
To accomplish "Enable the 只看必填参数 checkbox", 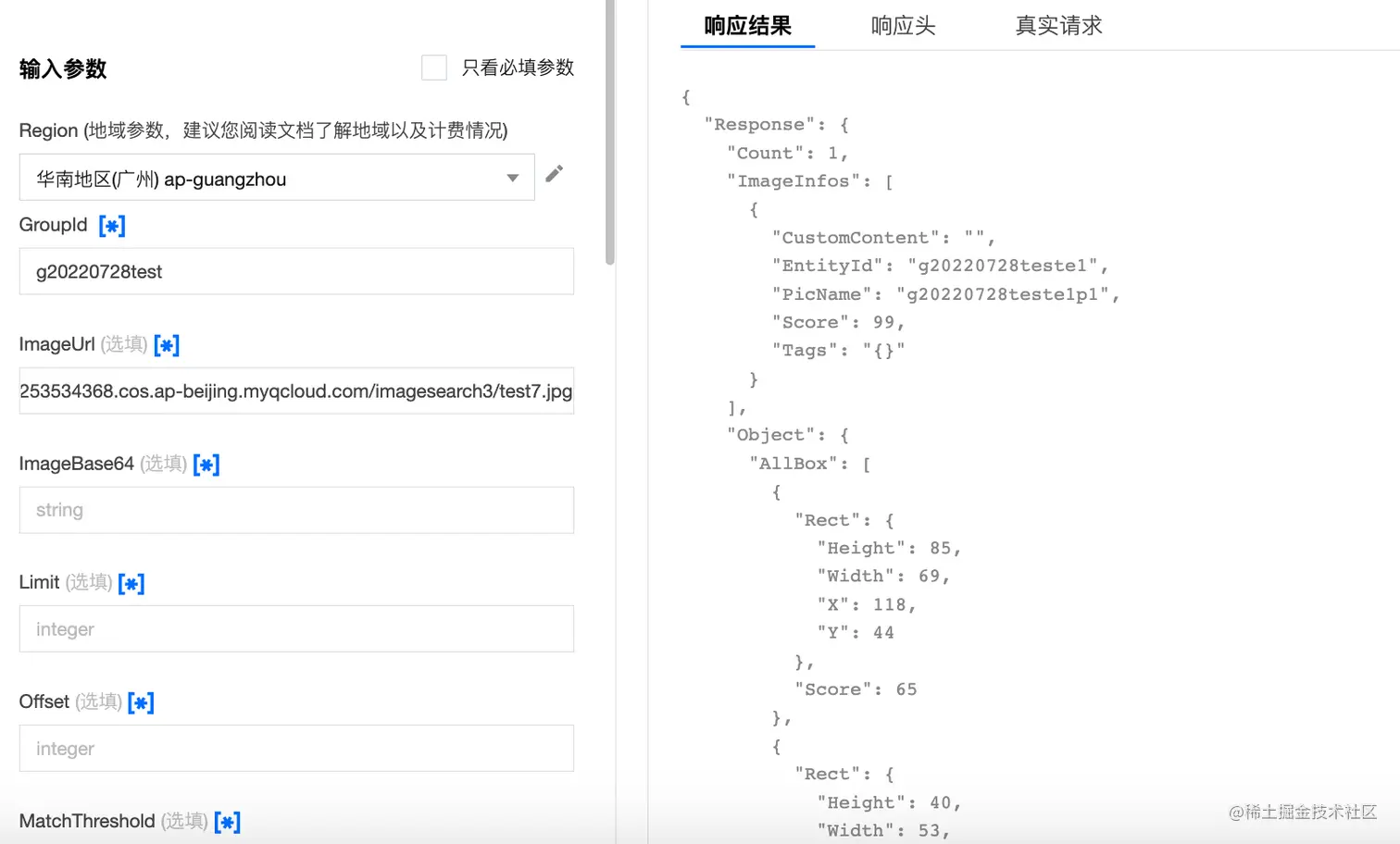I will tap(434, 68).
